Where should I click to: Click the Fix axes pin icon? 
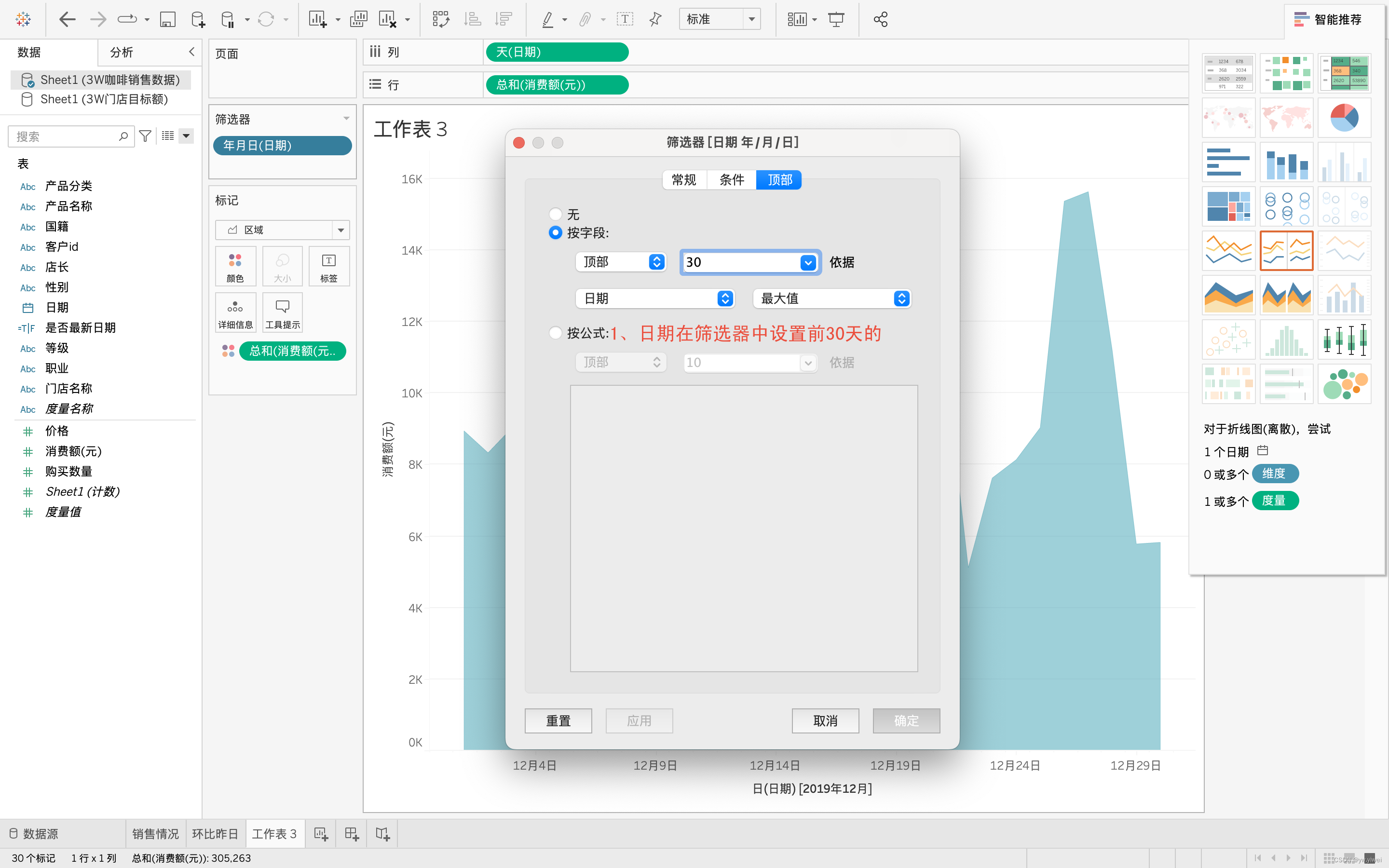(655, 19)
